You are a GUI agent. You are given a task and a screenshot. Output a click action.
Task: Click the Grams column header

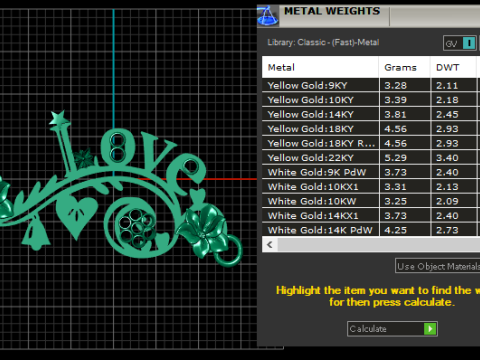pos(404,67)
